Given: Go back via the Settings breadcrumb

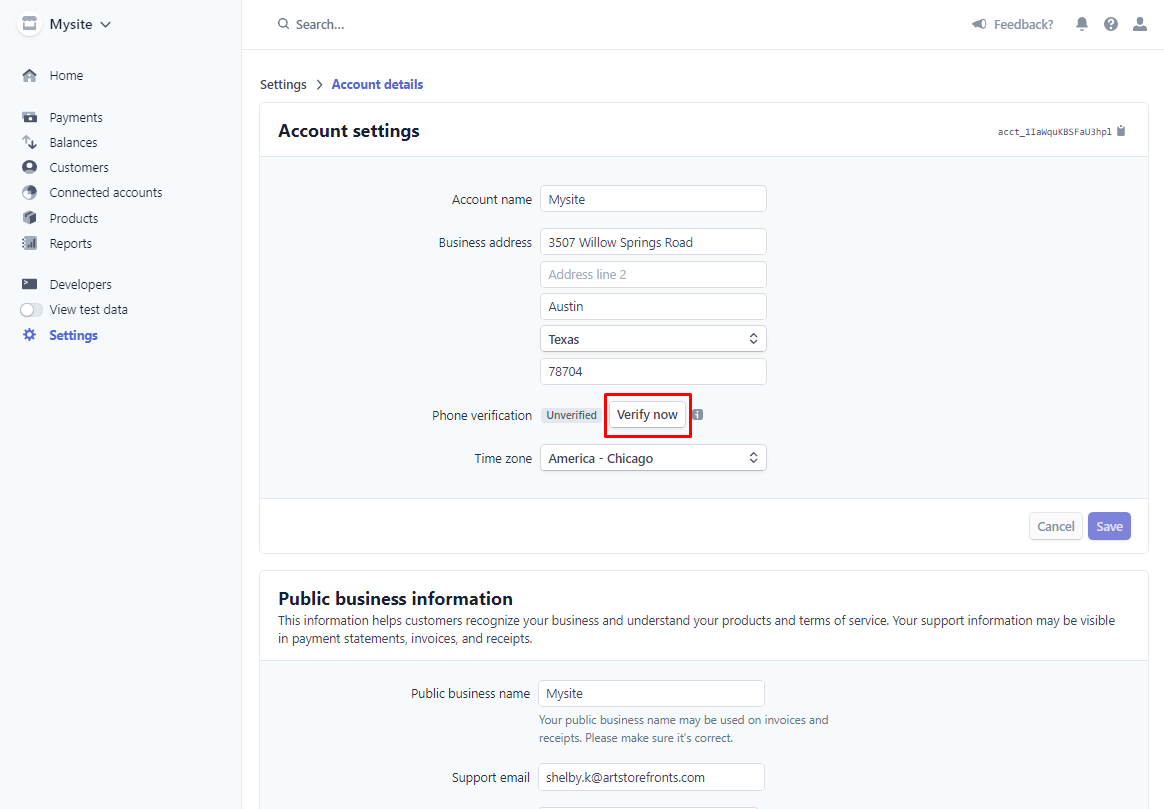Looking at the screenshot, I should [283, 84].
